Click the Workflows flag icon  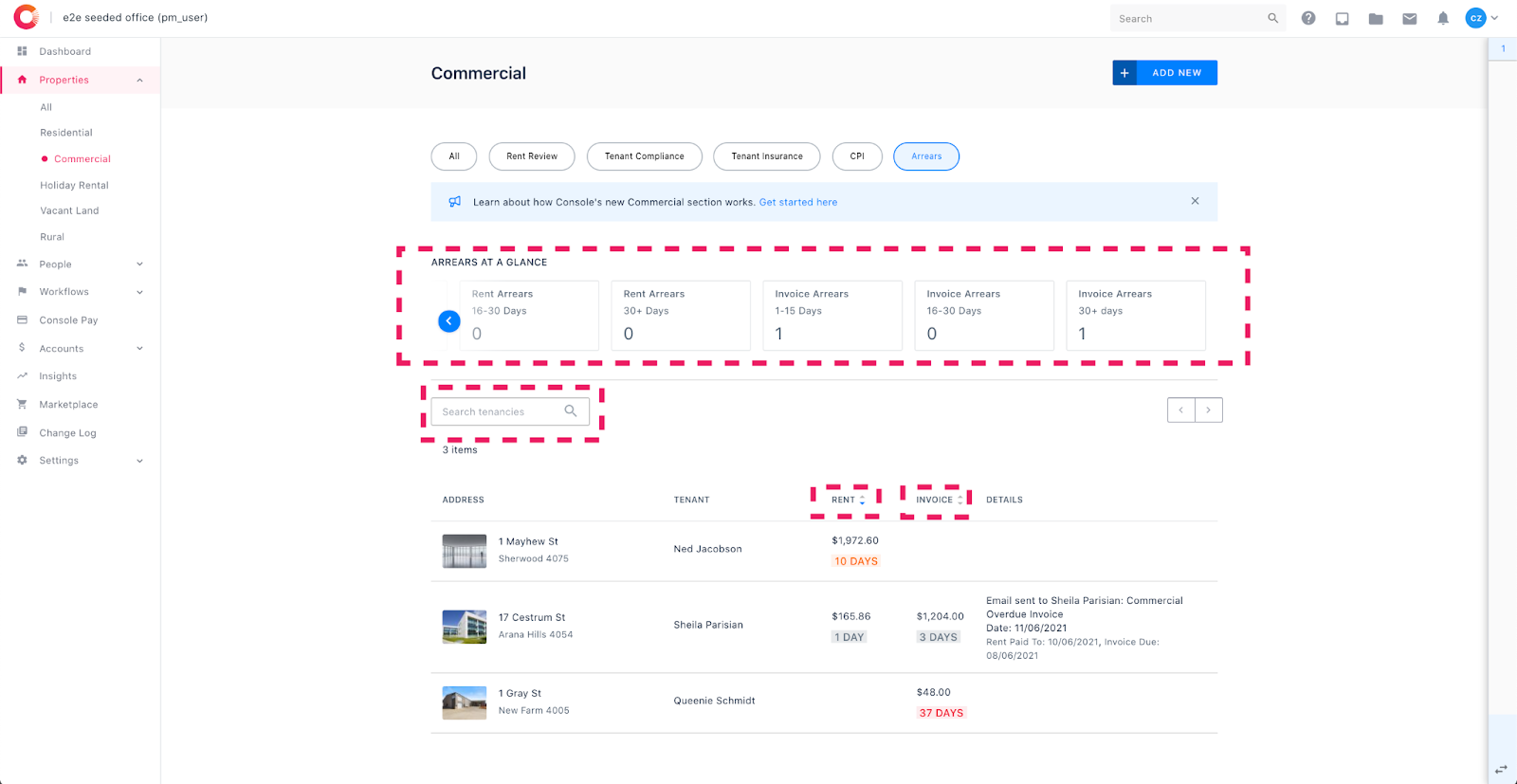click(22, 292)
